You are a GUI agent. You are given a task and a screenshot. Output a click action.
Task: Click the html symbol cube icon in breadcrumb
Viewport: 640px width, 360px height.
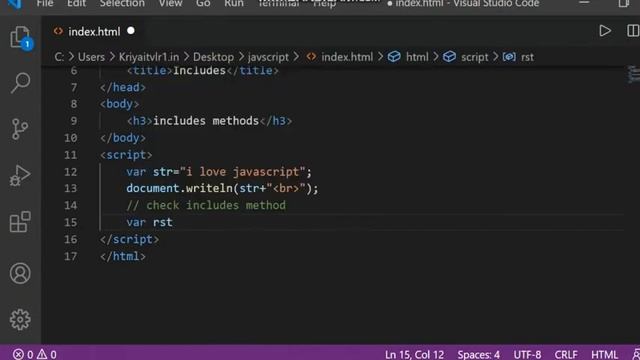click(x=394, y=57)
